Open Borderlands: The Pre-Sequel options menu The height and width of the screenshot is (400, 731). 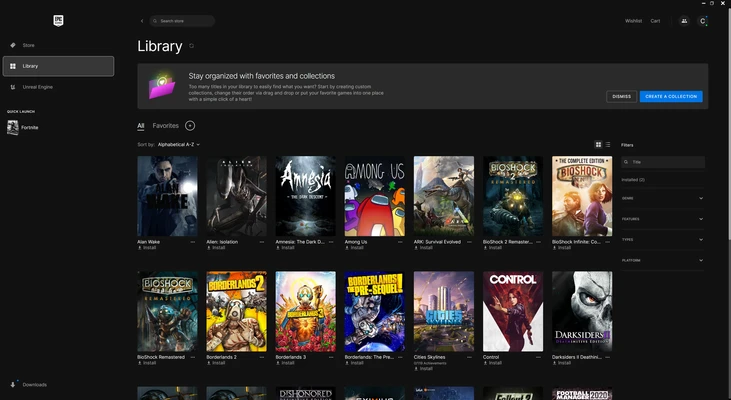click(x=400, y=357)
